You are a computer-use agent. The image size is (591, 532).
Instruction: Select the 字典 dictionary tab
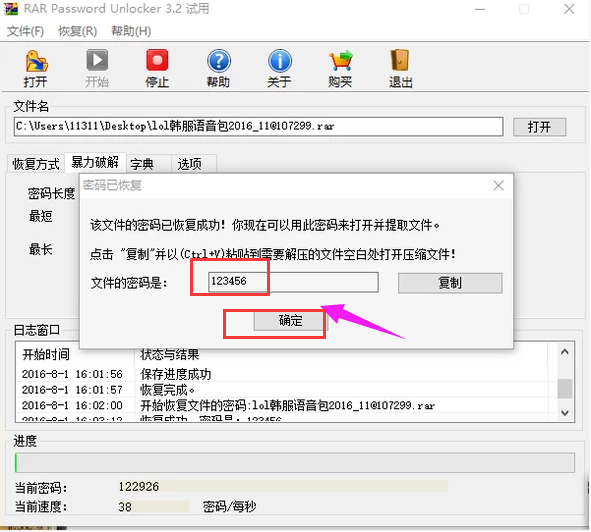click(142, 164)
